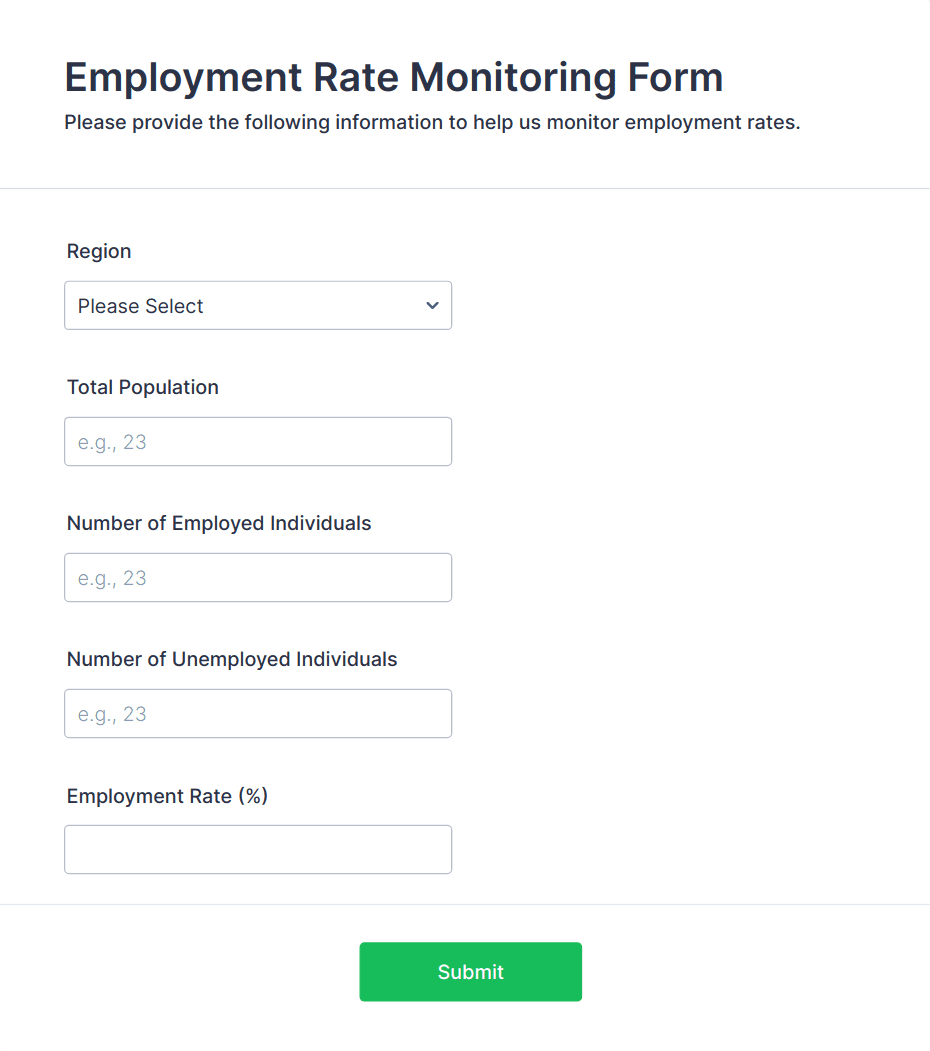Viewport: 930px width, 1051px height.
Task: Click the 'Number of Employed Individuals' label
Action: coord(219,524)
